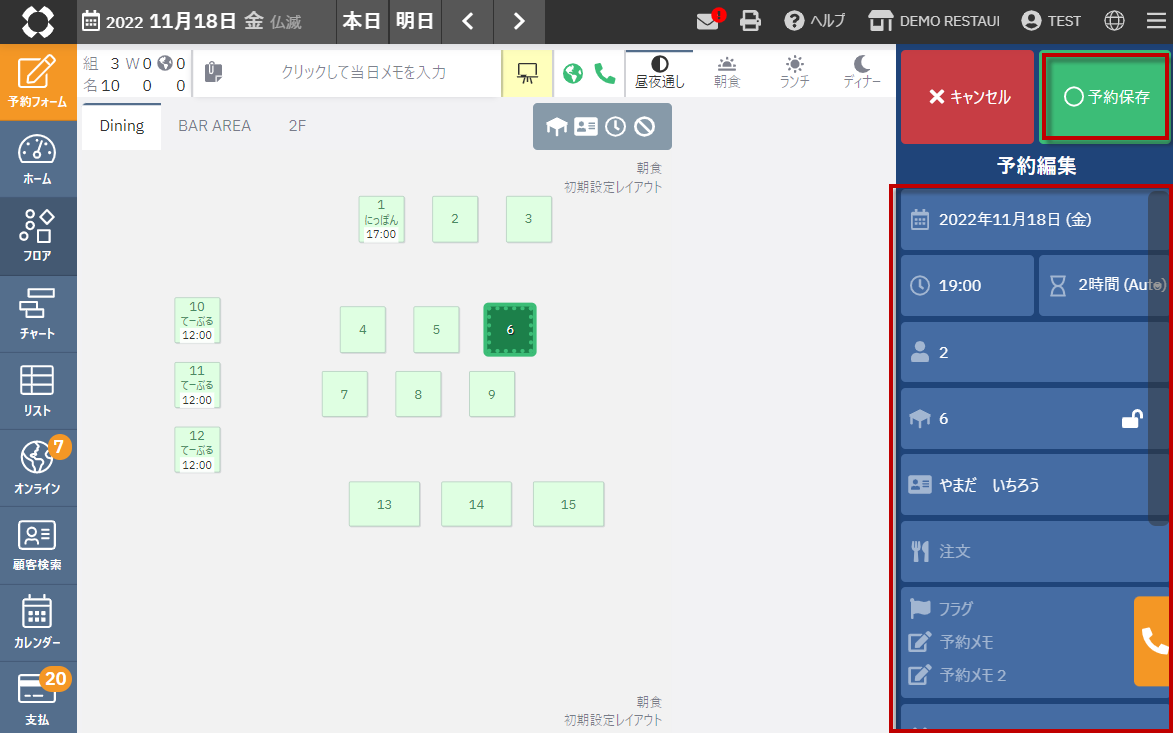The height and width of the screenshot is (733, 1173).
Task: Open the TEST user account menu
Action: coord(1051,21)
